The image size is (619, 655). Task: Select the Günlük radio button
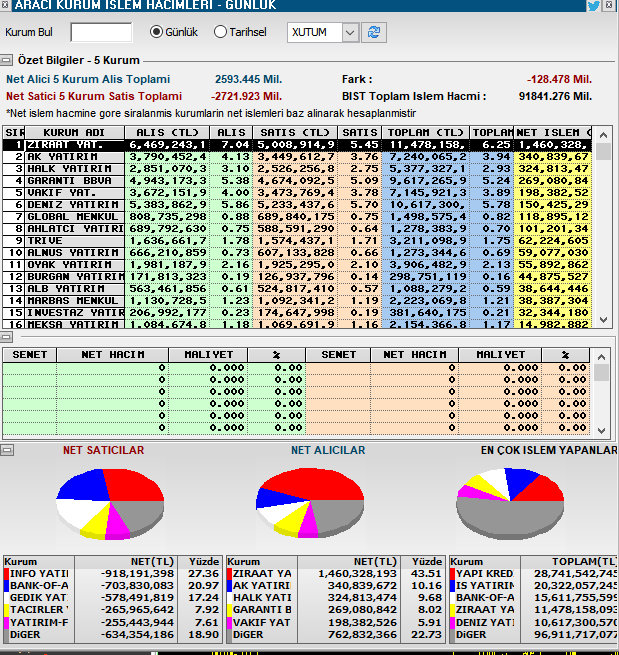point(156,32)
